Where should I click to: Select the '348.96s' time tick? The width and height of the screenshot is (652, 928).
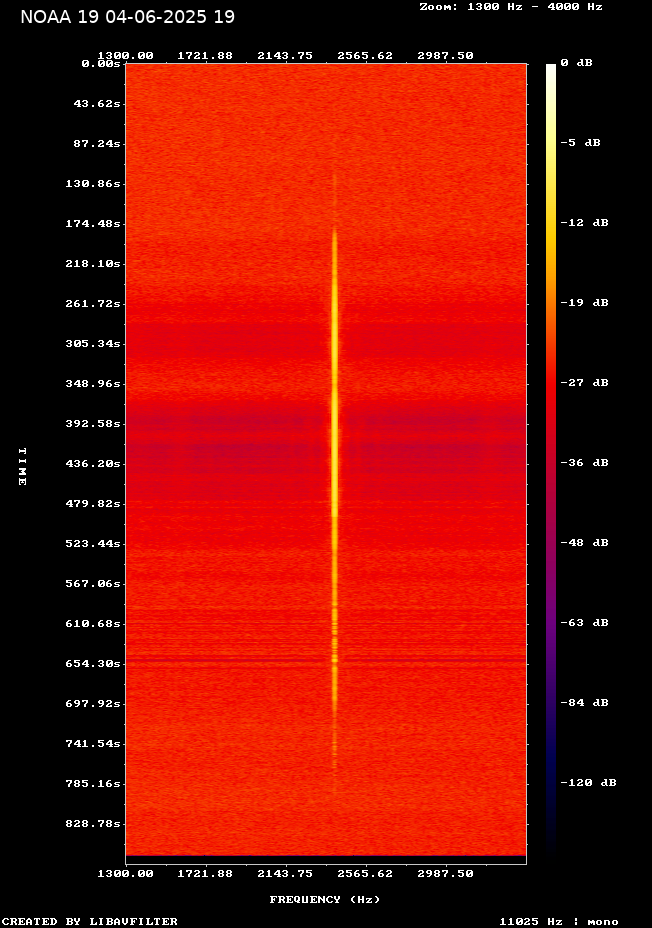click(93, 384)
